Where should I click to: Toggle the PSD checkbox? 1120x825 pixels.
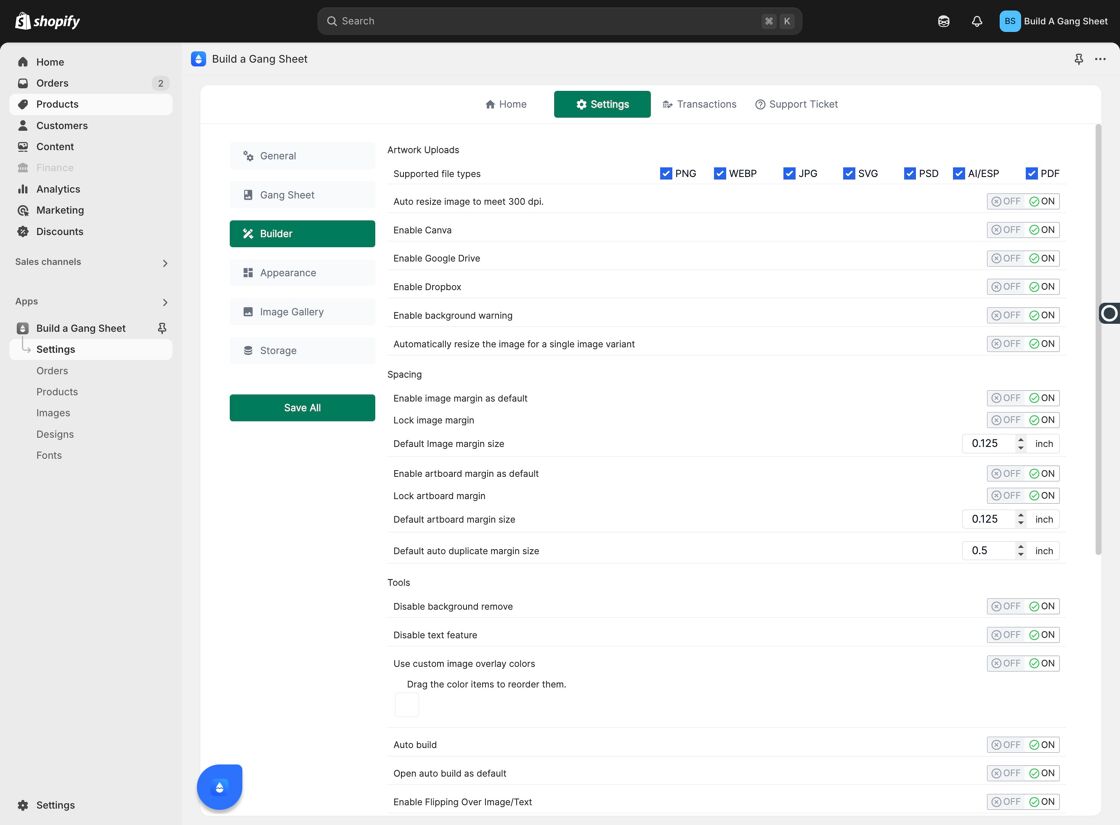pyautogui.click(x=909, y=174)
